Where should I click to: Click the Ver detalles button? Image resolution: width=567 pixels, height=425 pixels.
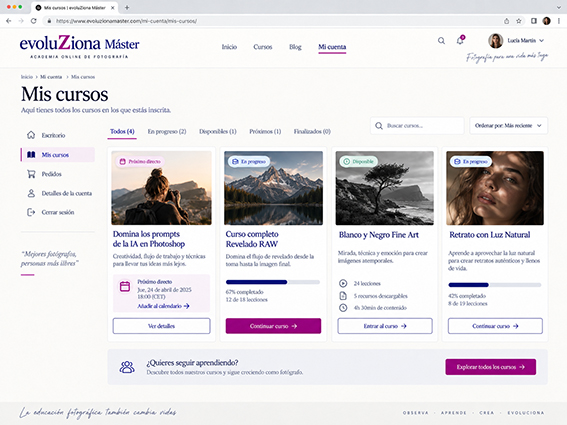click(x=161, y=326)
